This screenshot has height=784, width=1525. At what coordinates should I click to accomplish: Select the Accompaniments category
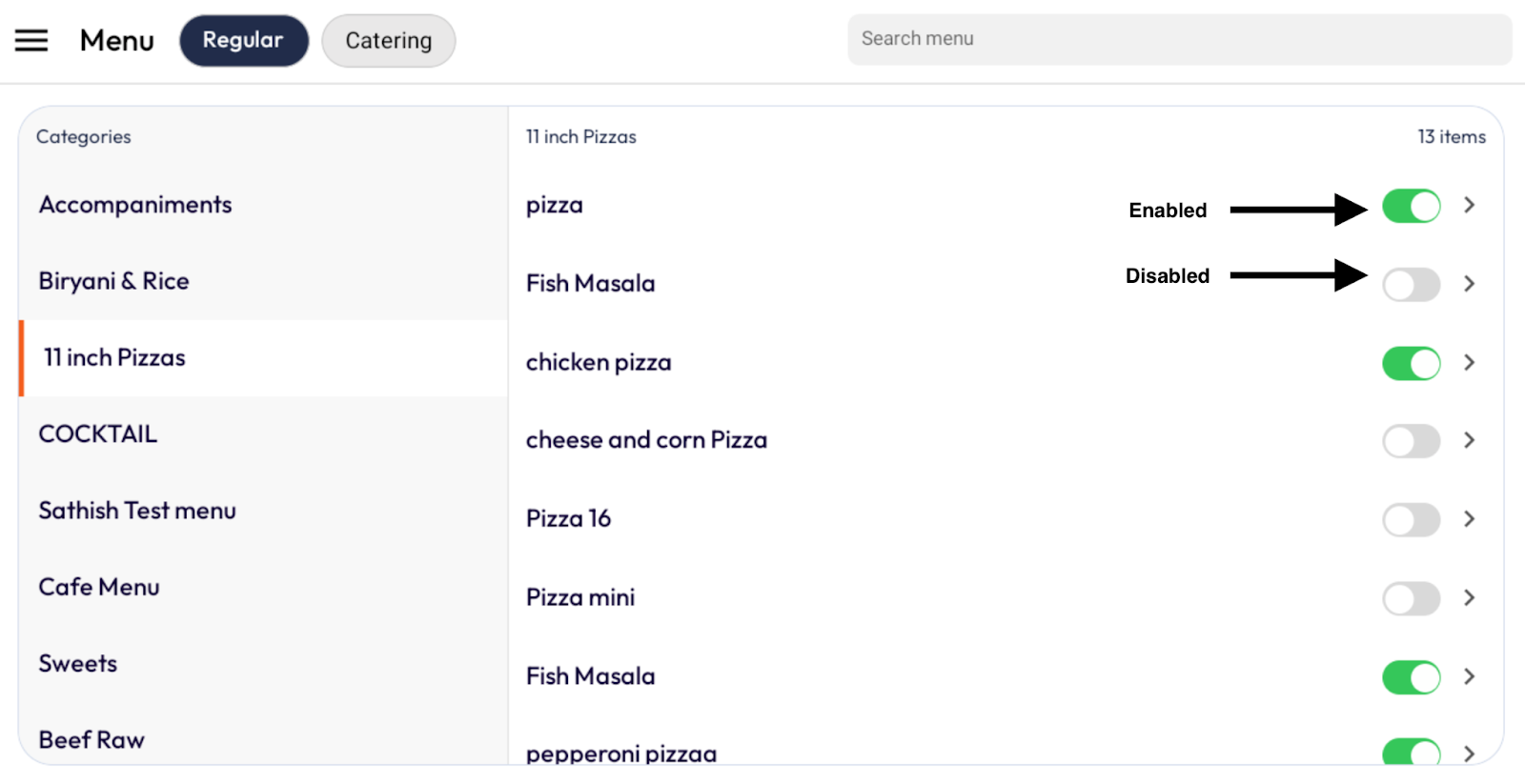[x=135, y=205]
